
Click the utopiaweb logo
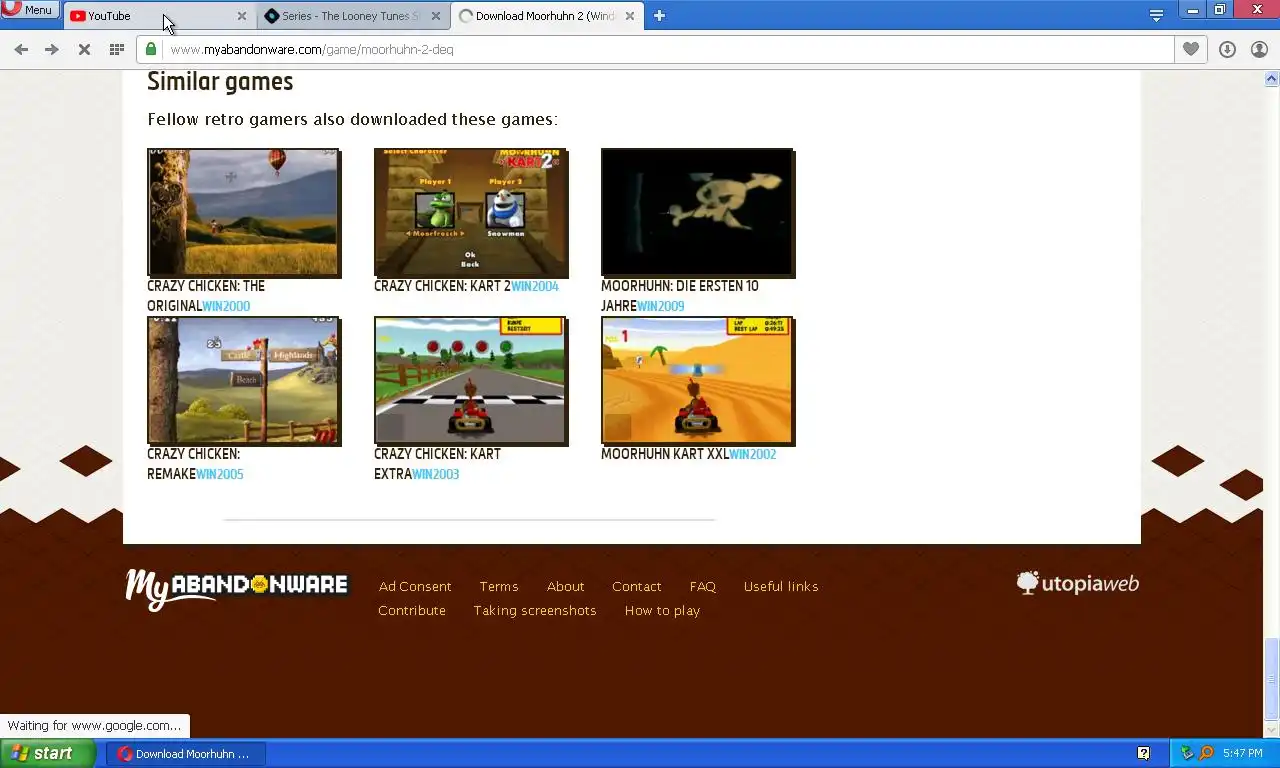coord(1078,584)
